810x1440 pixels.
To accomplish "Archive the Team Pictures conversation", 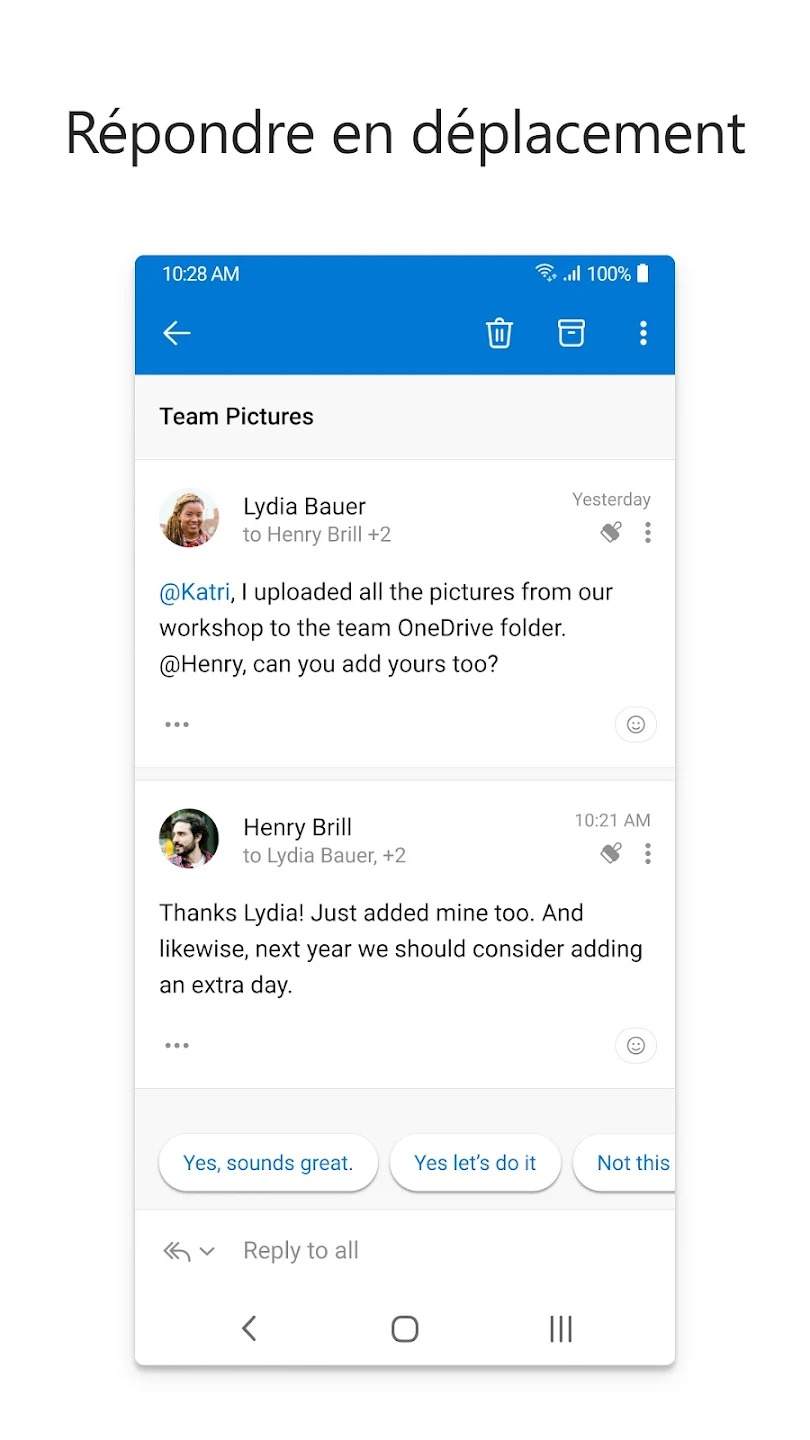I will [571, 333].
